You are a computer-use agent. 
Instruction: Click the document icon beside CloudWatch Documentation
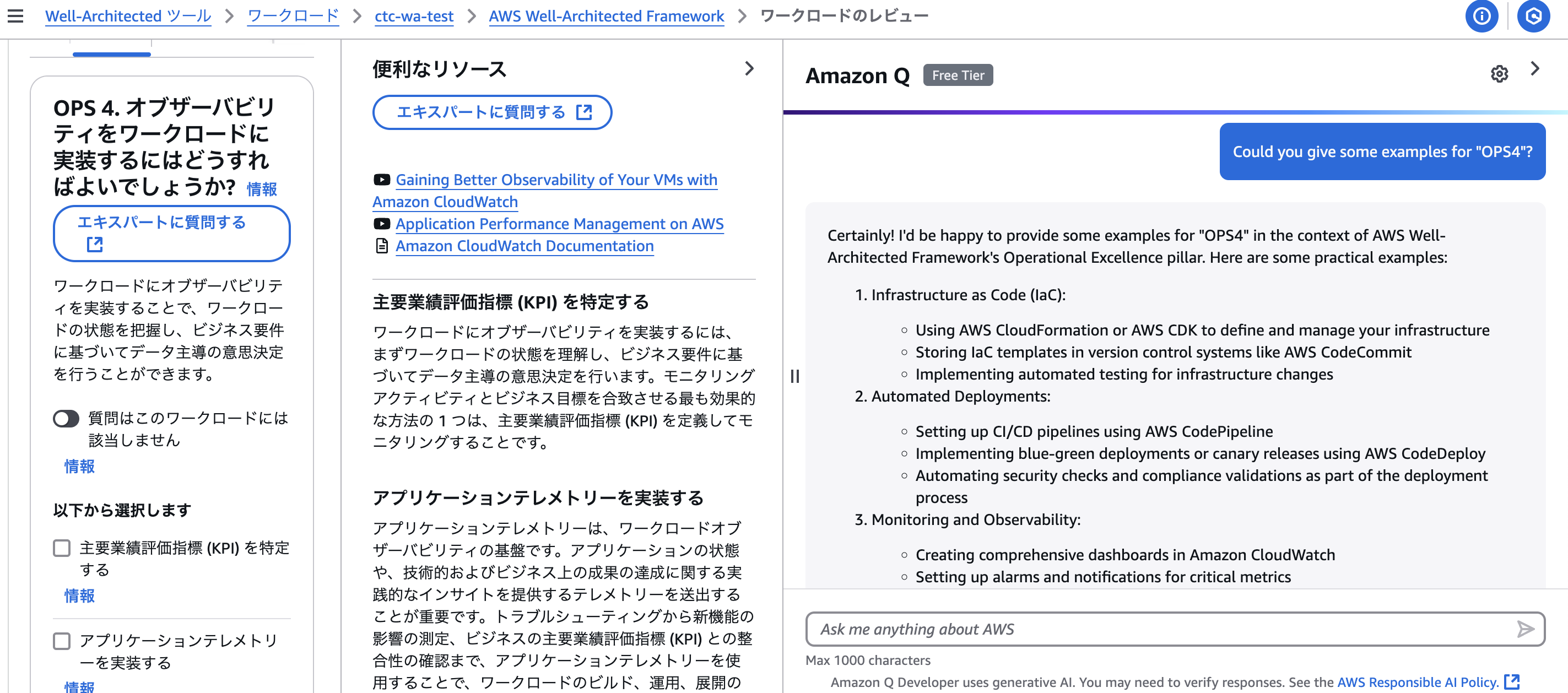382,246
